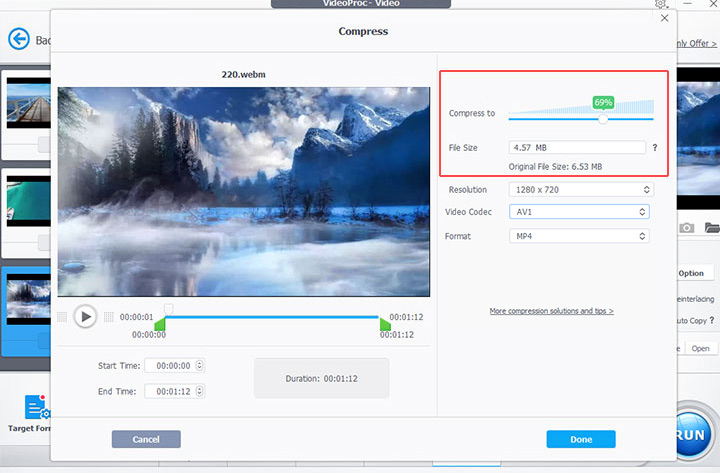Click the RUN button in main window
The height and width of the screenshot is (473, 720).
692,434
